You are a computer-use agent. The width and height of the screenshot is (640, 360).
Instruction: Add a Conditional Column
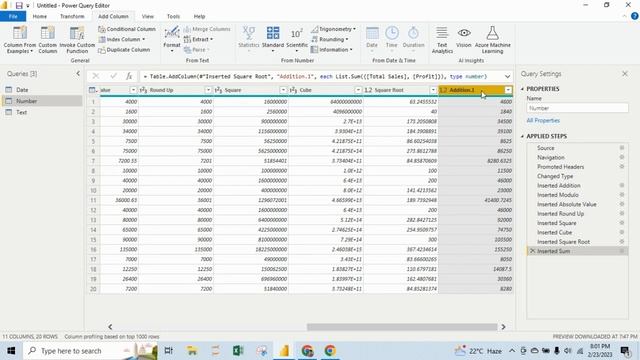pos(127,29)
